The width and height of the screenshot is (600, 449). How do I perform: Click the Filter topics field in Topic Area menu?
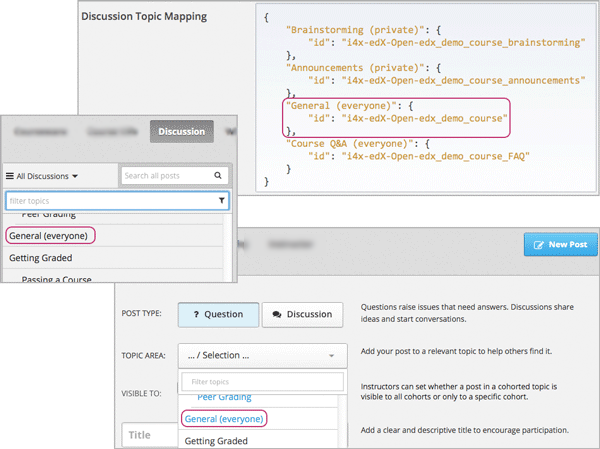pos(262,382)
